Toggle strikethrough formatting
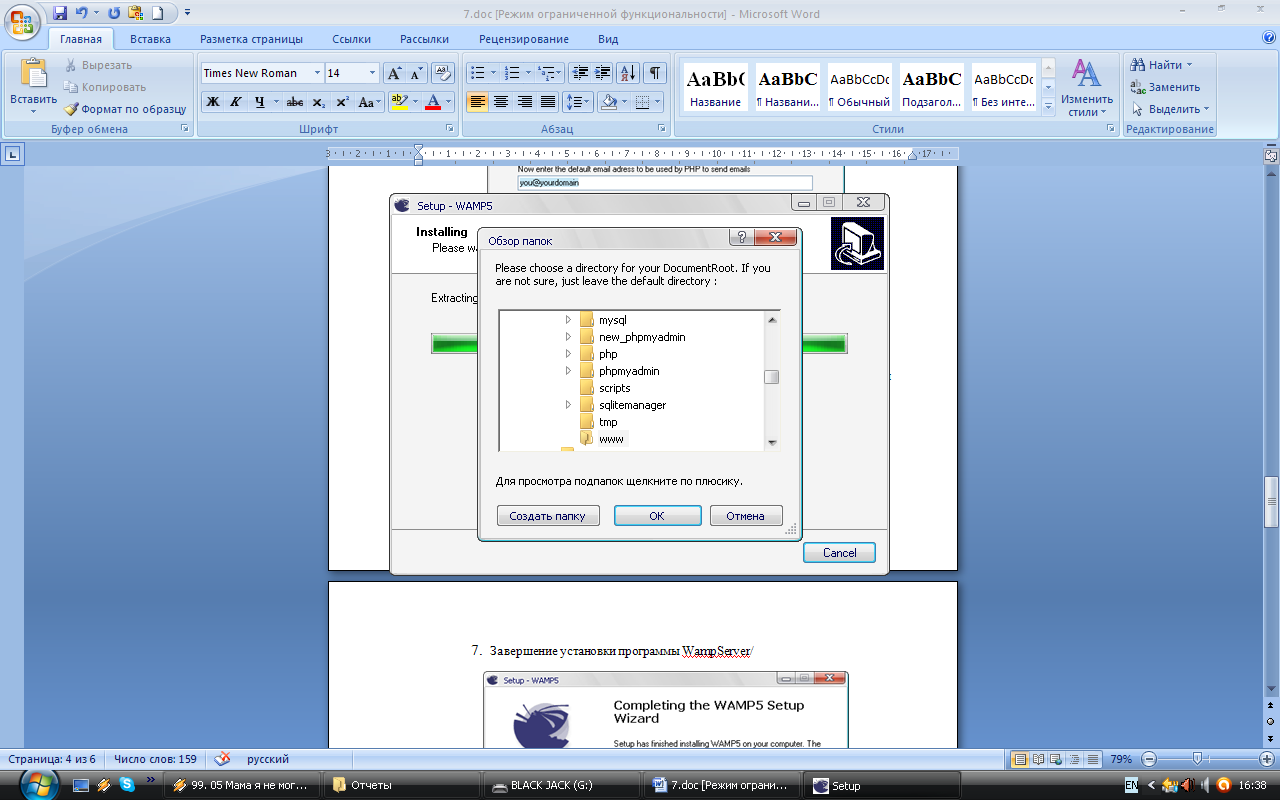The width and height of the screenshot is (1280, 800). coord(295,102)
